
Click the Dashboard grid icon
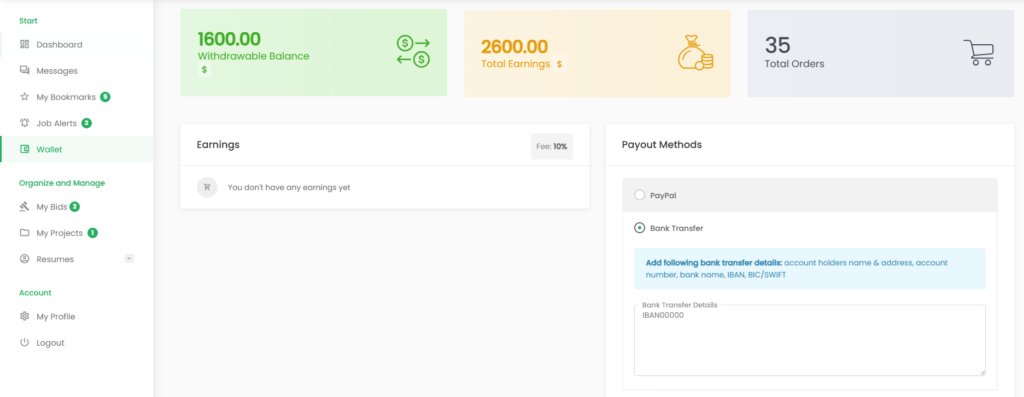coord(25,44)
